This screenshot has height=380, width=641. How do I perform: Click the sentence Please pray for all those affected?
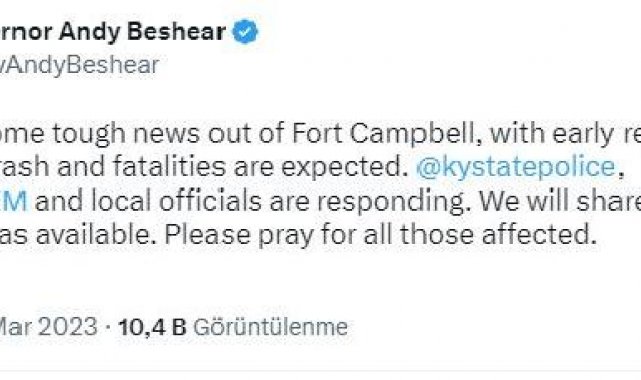pyautogui.click(x=380, y=235)
